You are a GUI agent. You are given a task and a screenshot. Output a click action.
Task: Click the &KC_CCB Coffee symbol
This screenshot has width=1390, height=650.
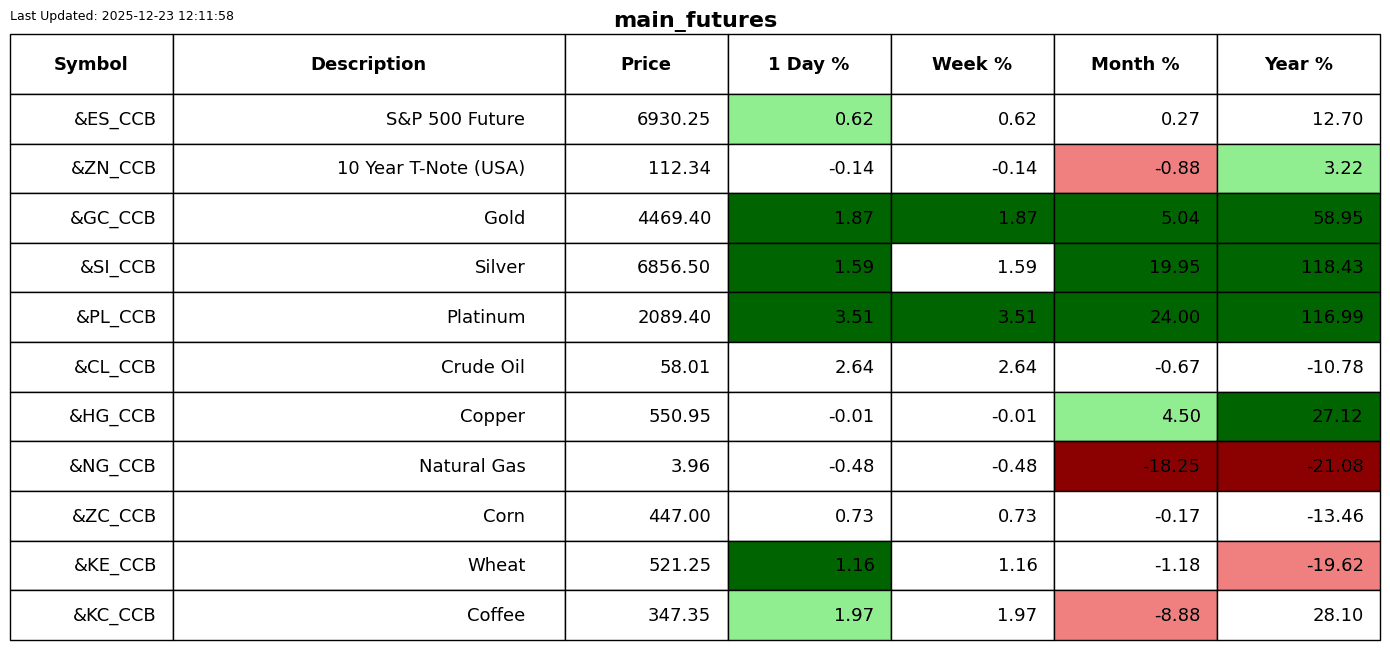click(114, 615)
